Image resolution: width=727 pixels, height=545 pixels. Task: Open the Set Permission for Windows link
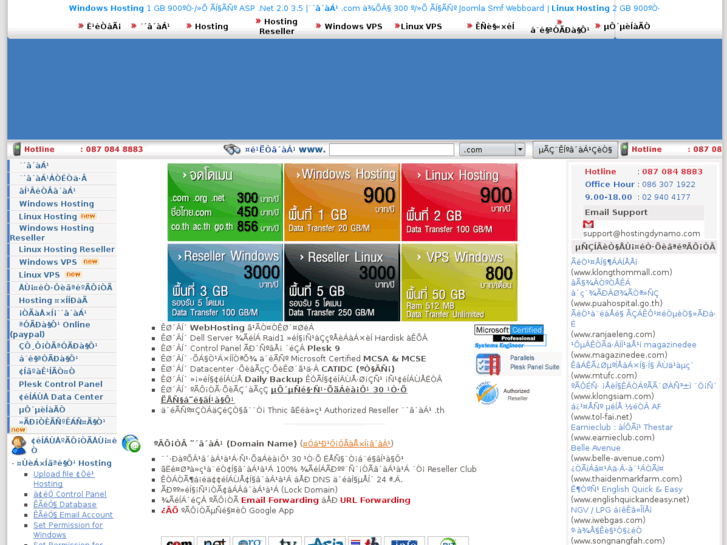pos(67,530)
